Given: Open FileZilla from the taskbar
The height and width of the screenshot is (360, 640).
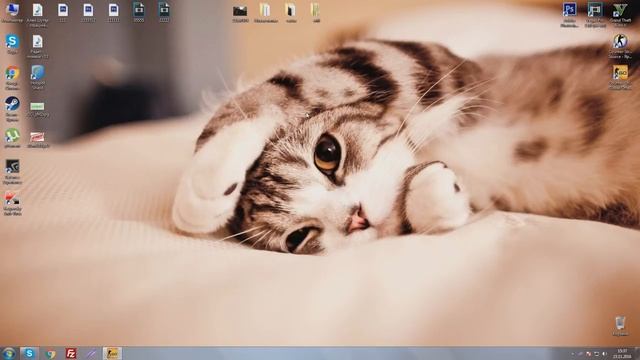Looking at the screenshot, I should click(x=71, y=353).
